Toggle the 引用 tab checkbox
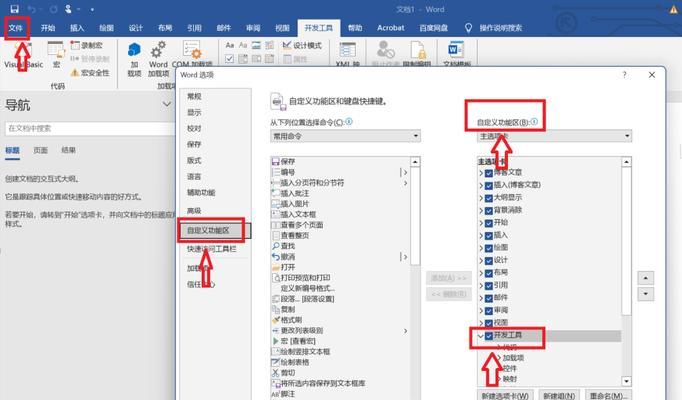Screen dimensions: 682x400 tap(489, 286)
